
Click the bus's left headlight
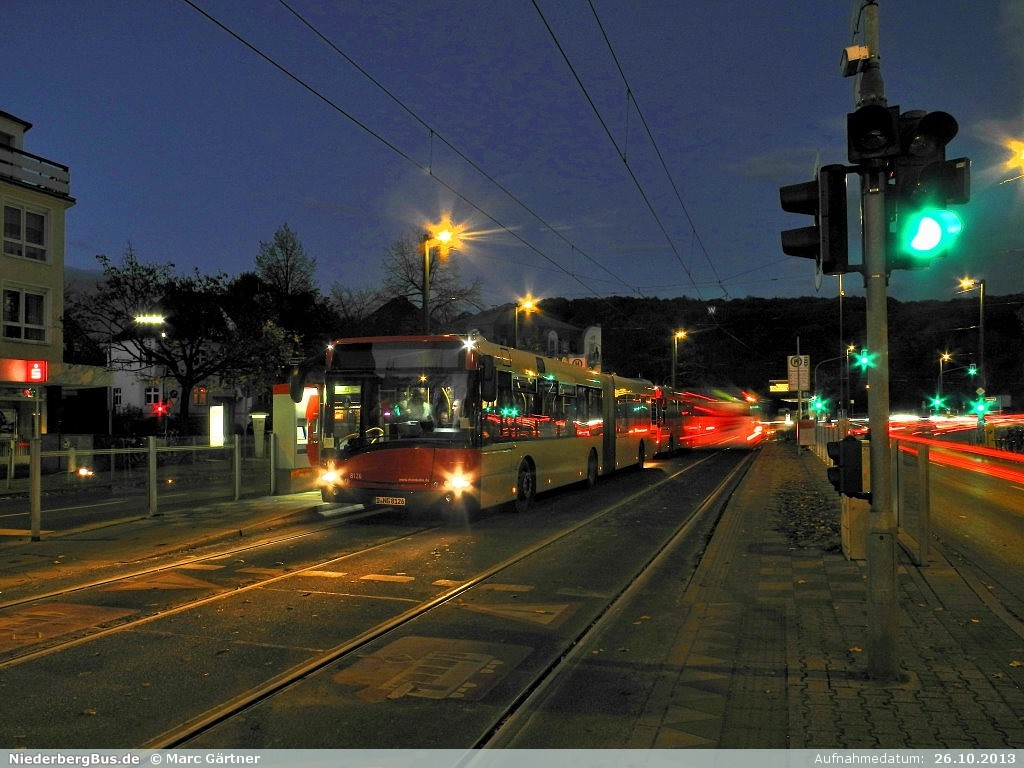coord(330,476)
